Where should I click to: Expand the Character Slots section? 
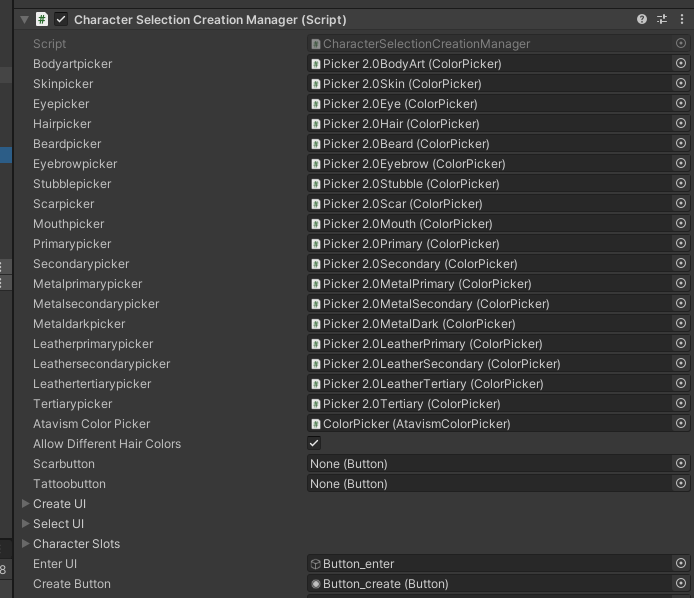pos(26,544)
